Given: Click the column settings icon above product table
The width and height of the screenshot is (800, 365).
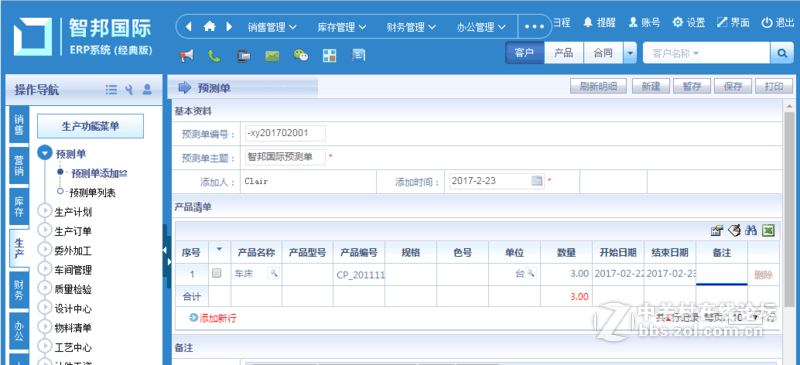Looking at the screenshot, I should pyautogui.click(x=717, y=231).
